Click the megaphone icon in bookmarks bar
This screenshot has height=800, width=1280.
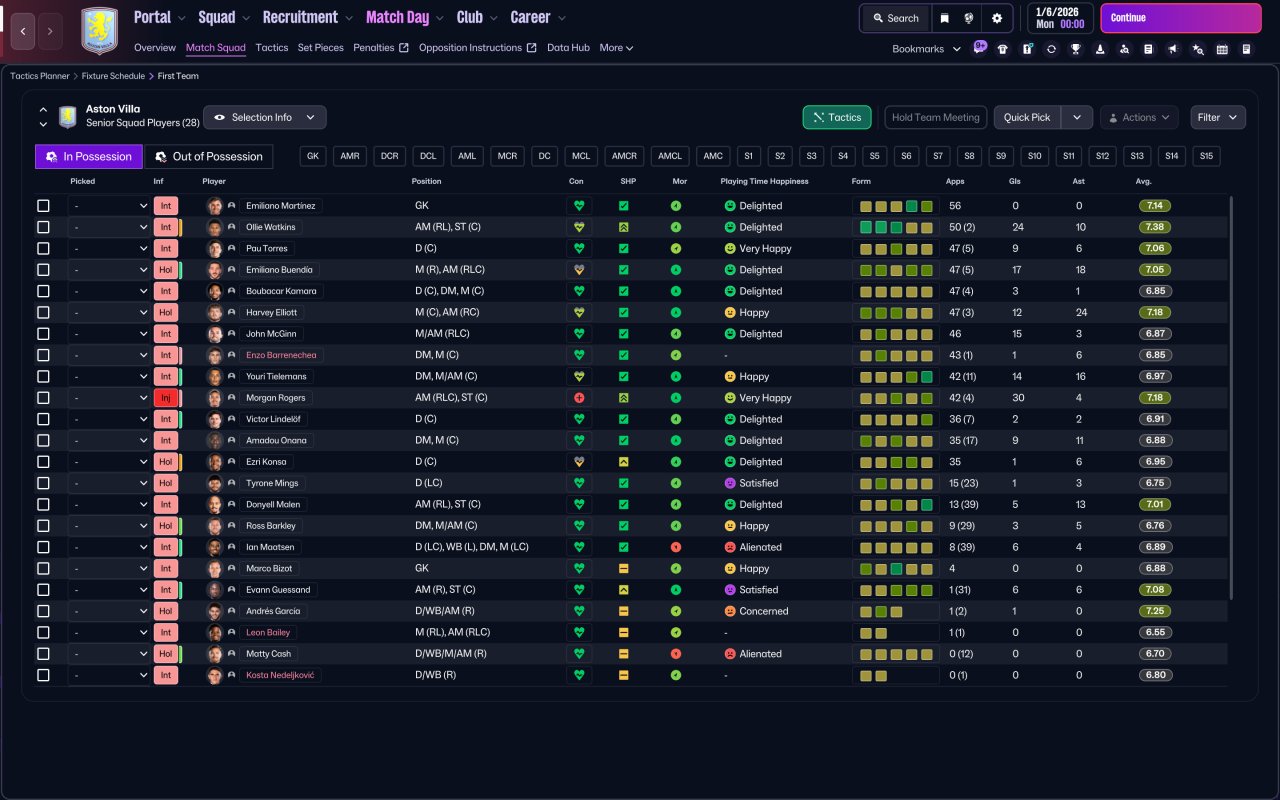(x=1173, y=49)
